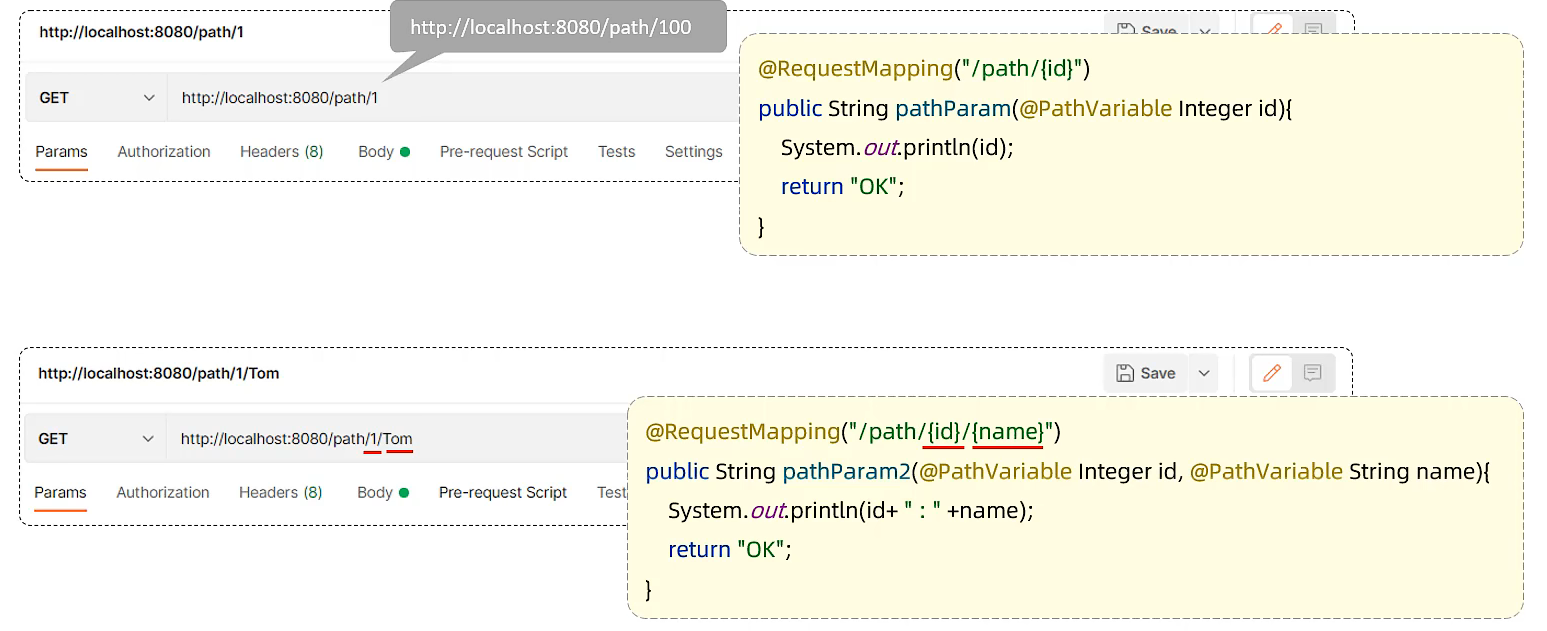Click the pencil edit icon in the path/1/Tom request
This screenshot has width=1547, height=631.
1272,373
